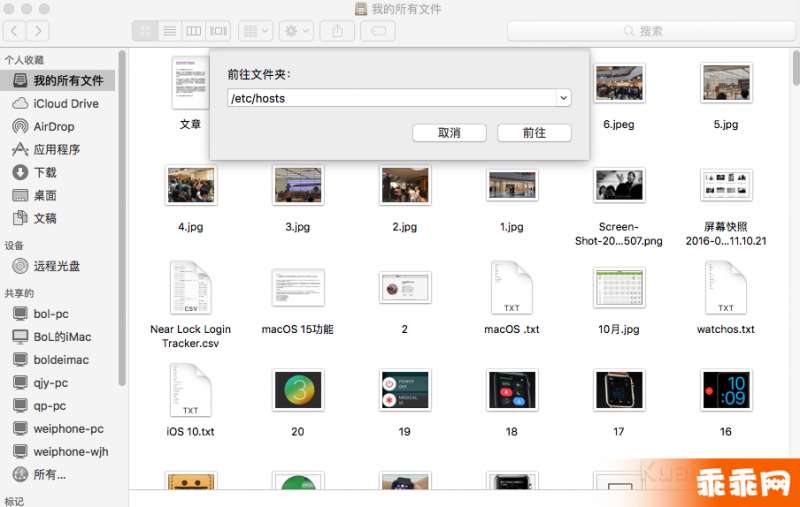The image size is (800, 507).
Task: Click the edit tags toolbar button
Action: (378, 31)
